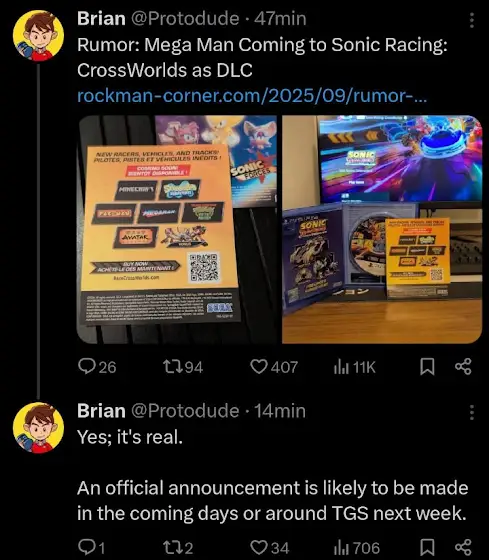The width and height of the screenshot is (489, 560).
Task: Open @Protodude handle on first tweet
Action: click(x=185, y=19)
